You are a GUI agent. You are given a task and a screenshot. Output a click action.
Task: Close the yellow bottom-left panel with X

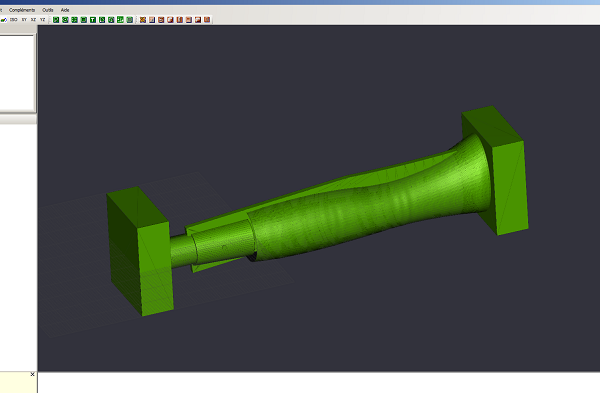pyautogui.click(x=33, y=375)
